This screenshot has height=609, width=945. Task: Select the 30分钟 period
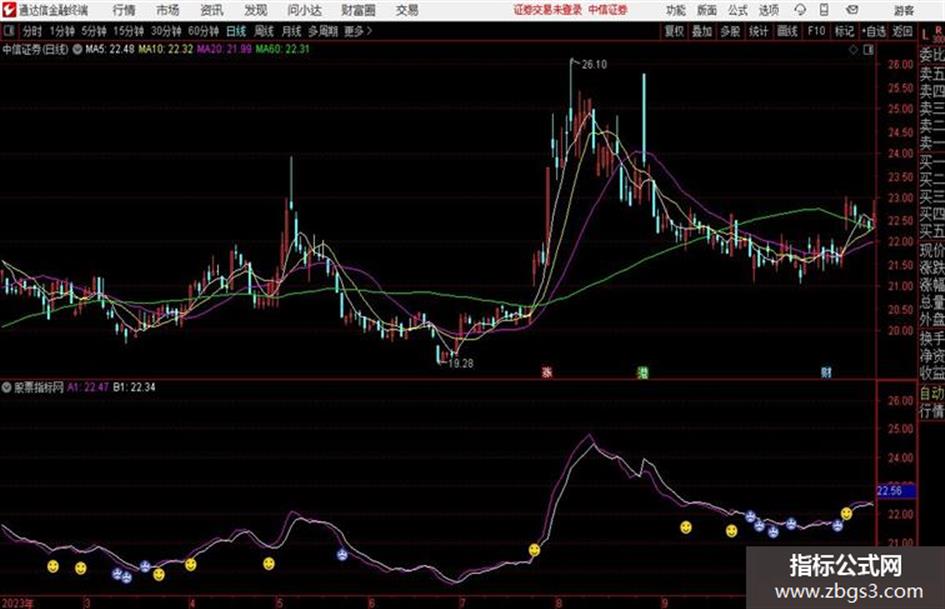pos(166,31)
